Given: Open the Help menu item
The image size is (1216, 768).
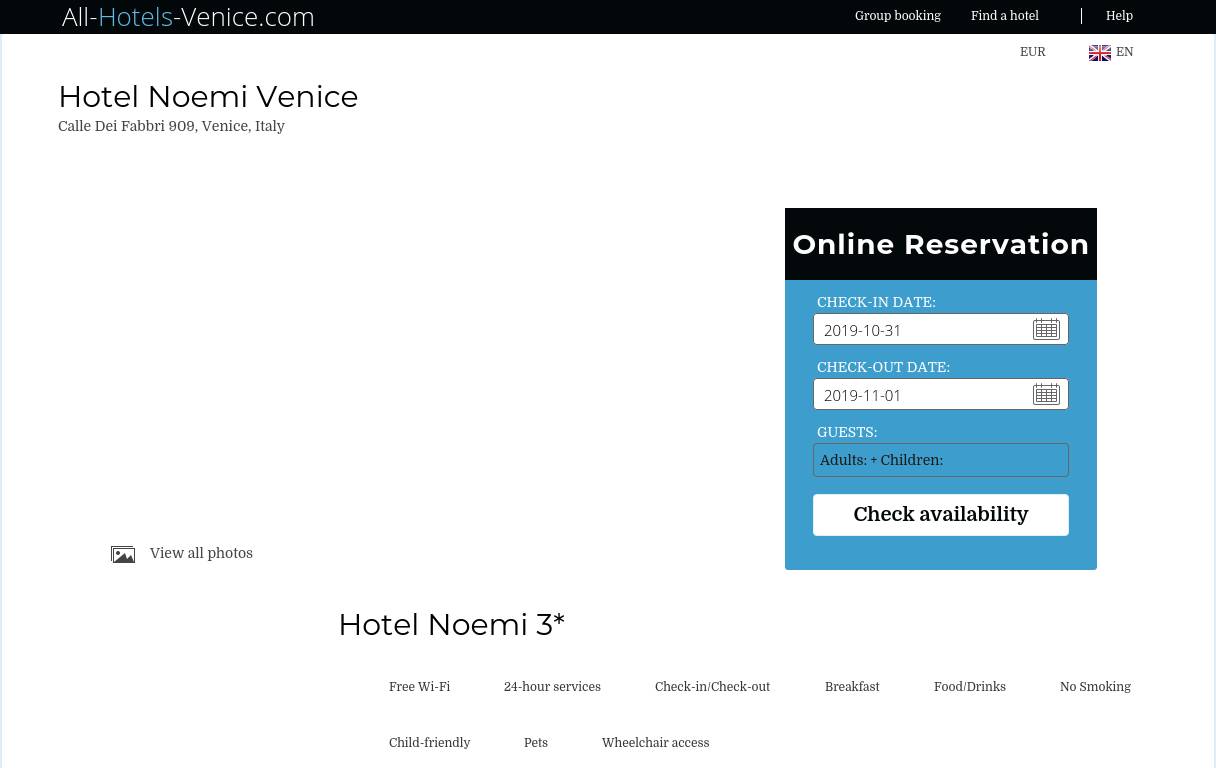Looking at the screenshot, I should 1119,16.
